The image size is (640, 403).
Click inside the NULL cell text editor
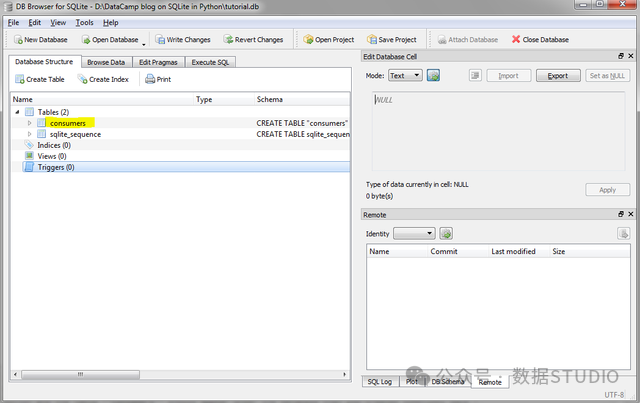tap(498, 131)
